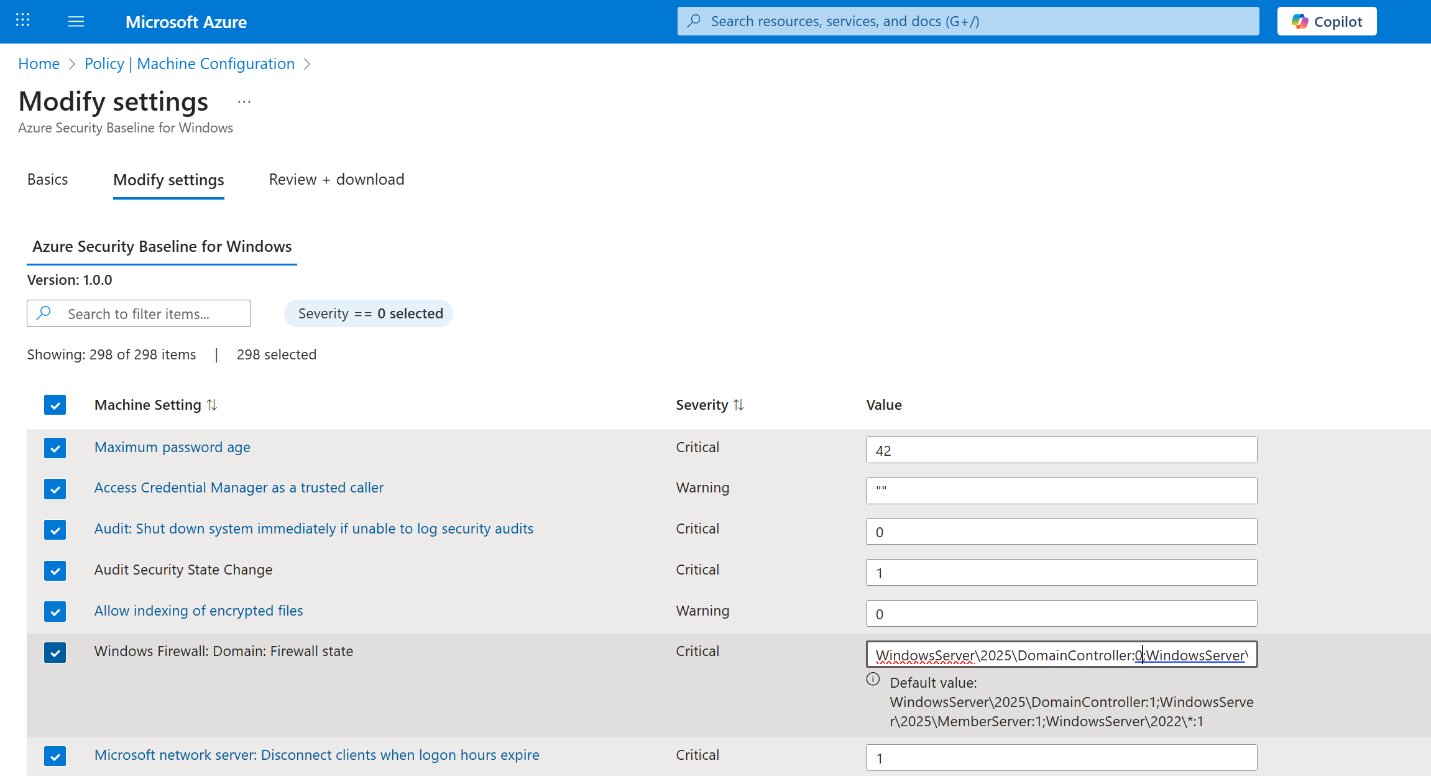The image size is (1431, 776).
Task: Open the ellipsis menu beside Modify settings
Action: point(243,101)
